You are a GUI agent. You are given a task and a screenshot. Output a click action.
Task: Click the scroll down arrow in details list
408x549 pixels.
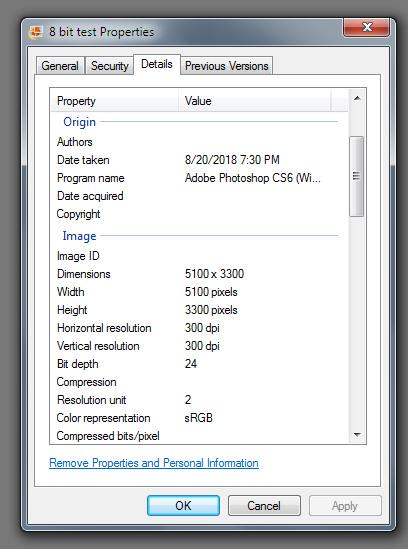357,435
